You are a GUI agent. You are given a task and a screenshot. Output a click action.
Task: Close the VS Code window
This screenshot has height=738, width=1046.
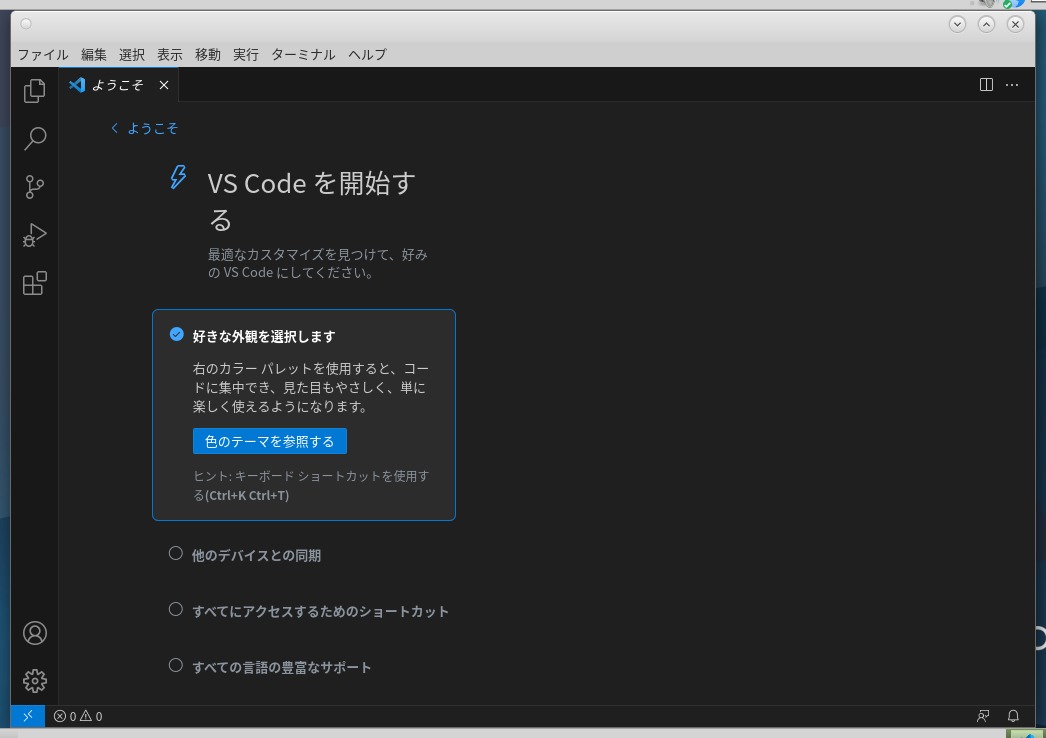point(1015,24)
